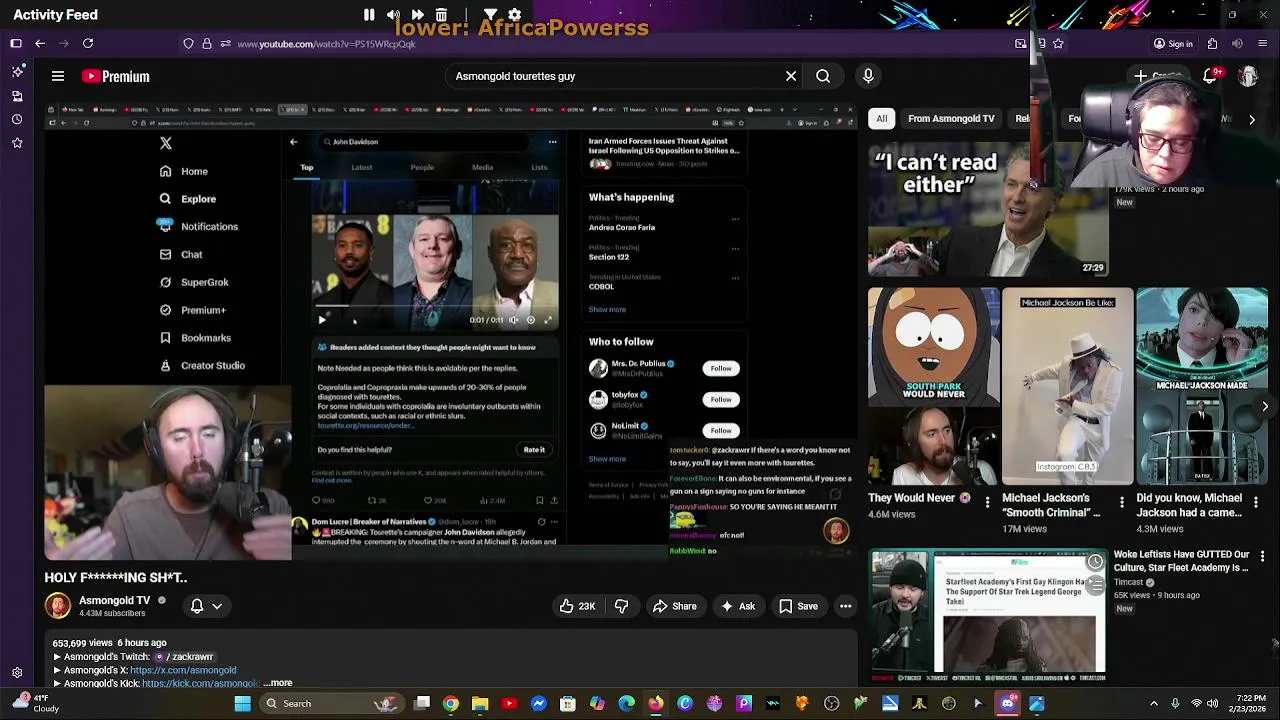Viewport: 1280px width, 720px height.
Task: Click the shield tracker-protection icon
Action: click(188, 44)
